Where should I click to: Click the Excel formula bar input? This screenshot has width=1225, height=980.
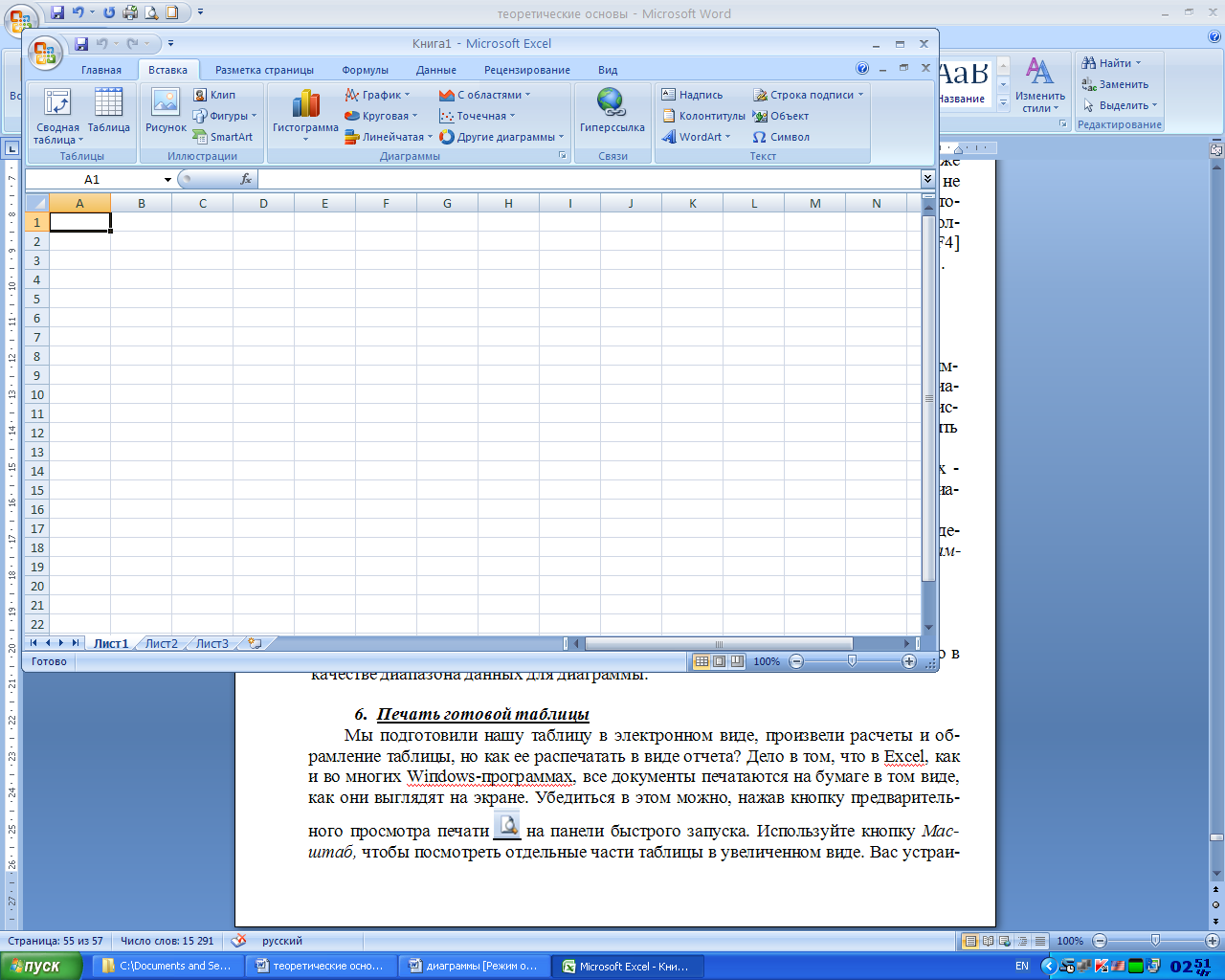point(590,179)
